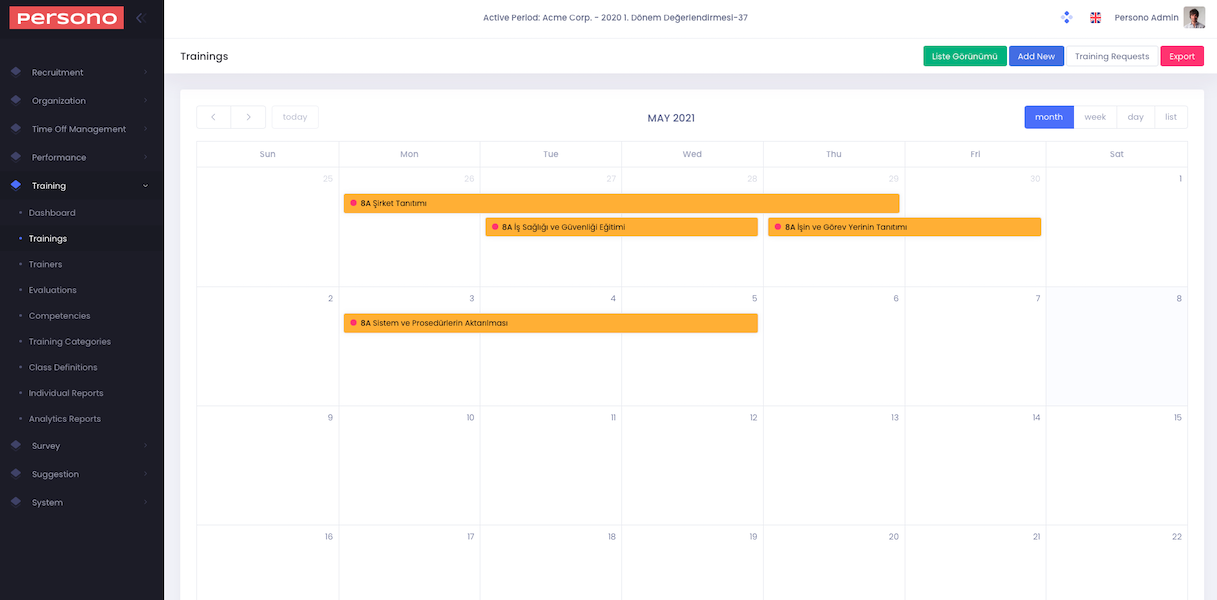Open the Analytics Reports submenu item
This screenshot has width=1217, height=600.
click(65, 419)
